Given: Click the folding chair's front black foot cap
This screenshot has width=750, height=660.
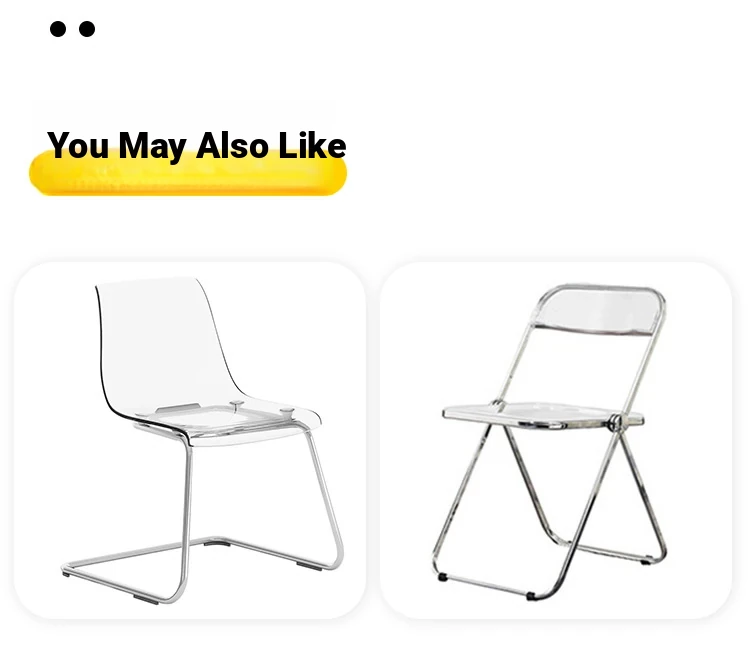Looking at the screenshot, I should [x=530, y=596].
